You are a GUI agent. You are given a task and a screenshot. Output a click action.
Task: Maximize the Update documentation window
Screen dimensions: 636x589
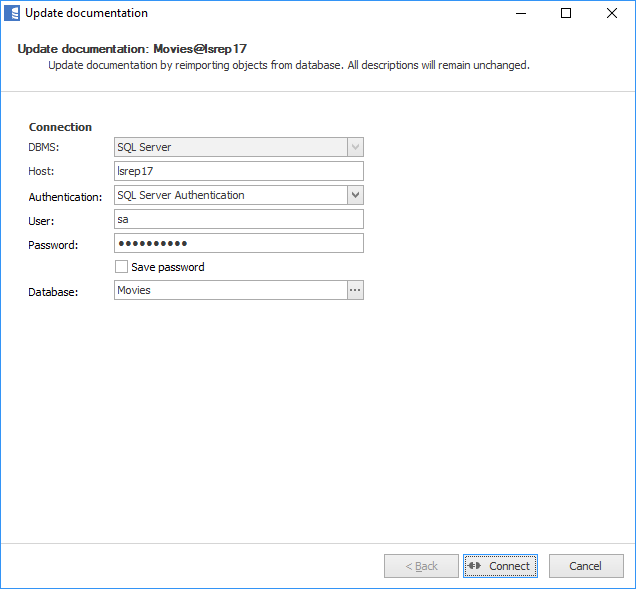[x=566, y=14]
